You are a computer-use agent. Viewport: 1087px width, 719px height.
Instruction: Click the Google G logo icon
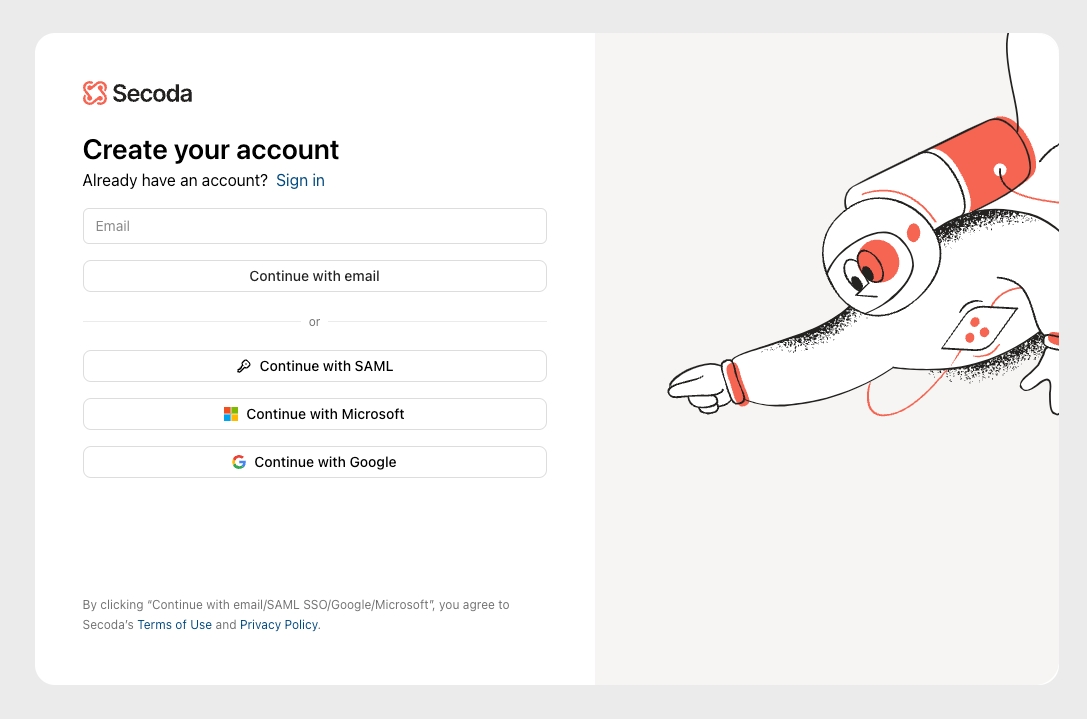coord(239,462)
